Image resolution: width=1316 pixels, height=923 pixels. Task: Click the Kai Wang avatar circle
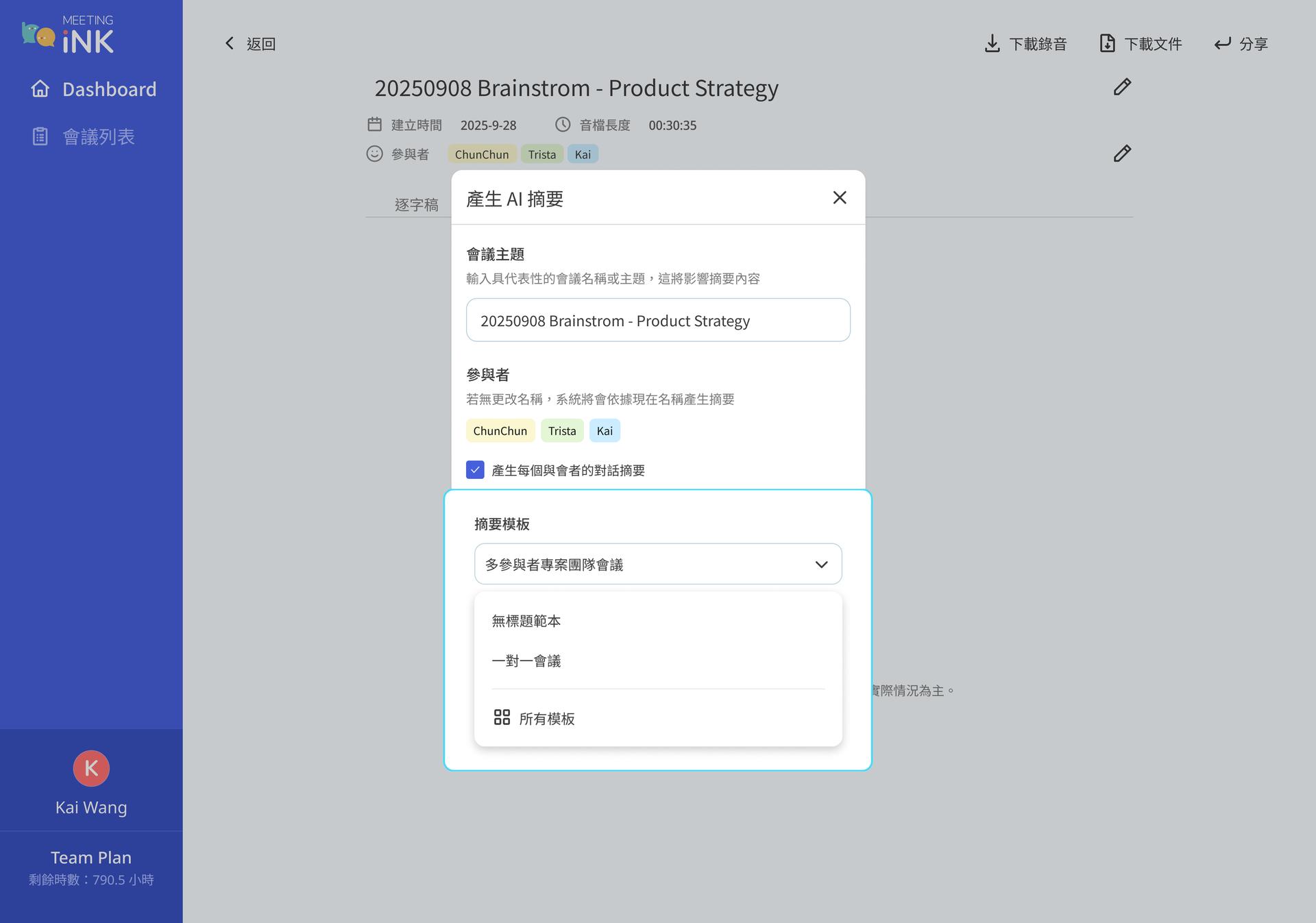pyautogui.click(x=91, y=769)
